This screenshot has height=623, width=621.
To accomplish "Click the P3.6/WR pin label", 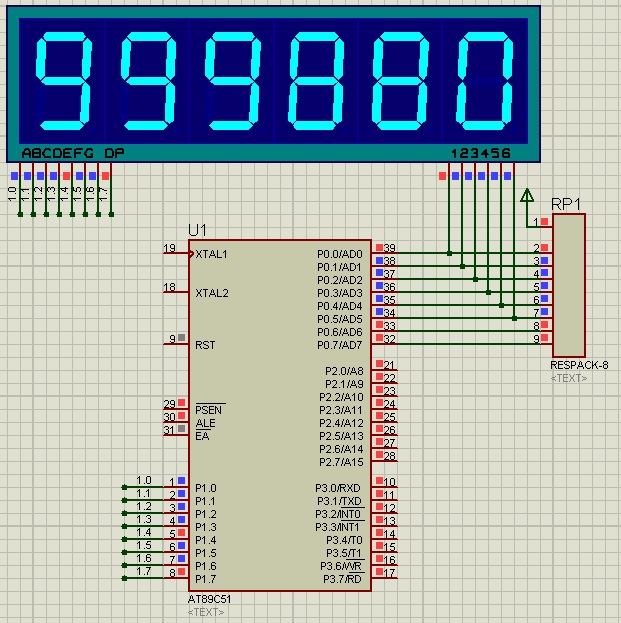I will [x=341, y=566].
